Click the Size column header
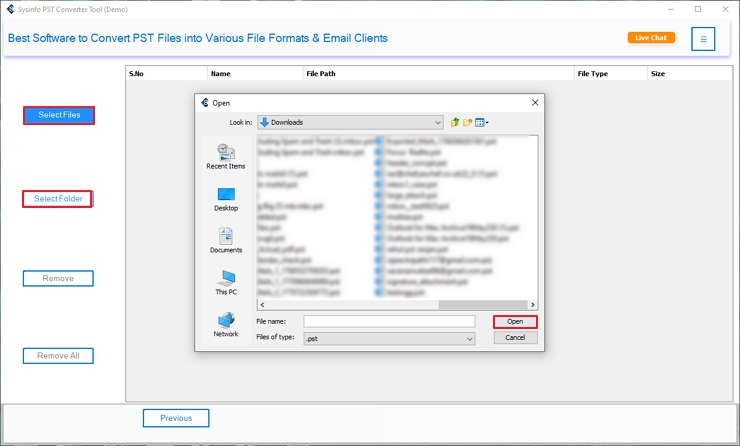Viewport: 740px width, 446px height. click(x=690, y=74)
